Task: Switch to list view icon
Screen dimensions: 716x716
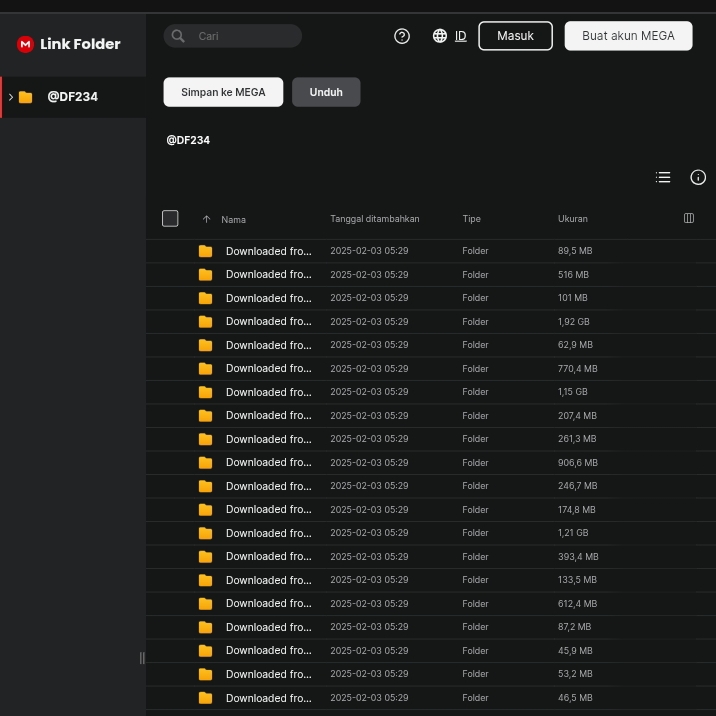Action: point(663,177)
